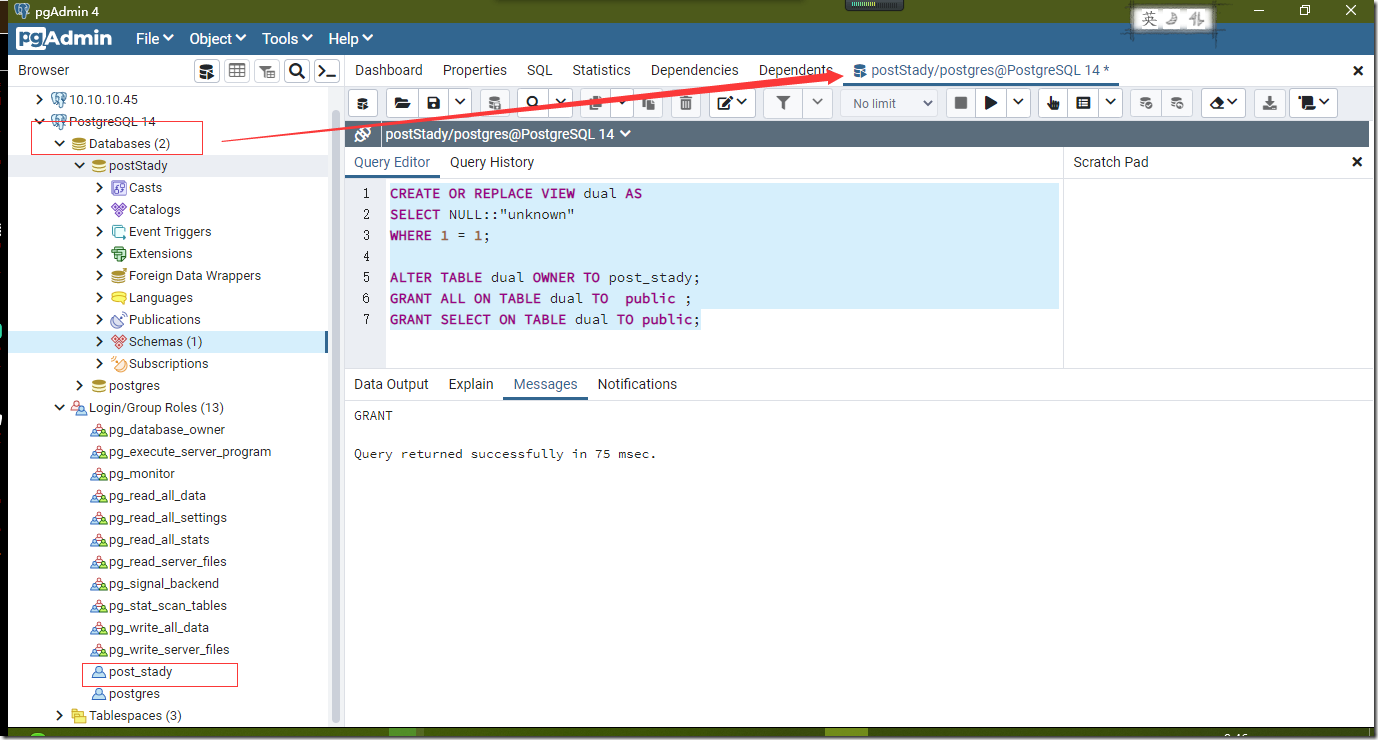
Task: Open the File menu
Action: [154, 38]
